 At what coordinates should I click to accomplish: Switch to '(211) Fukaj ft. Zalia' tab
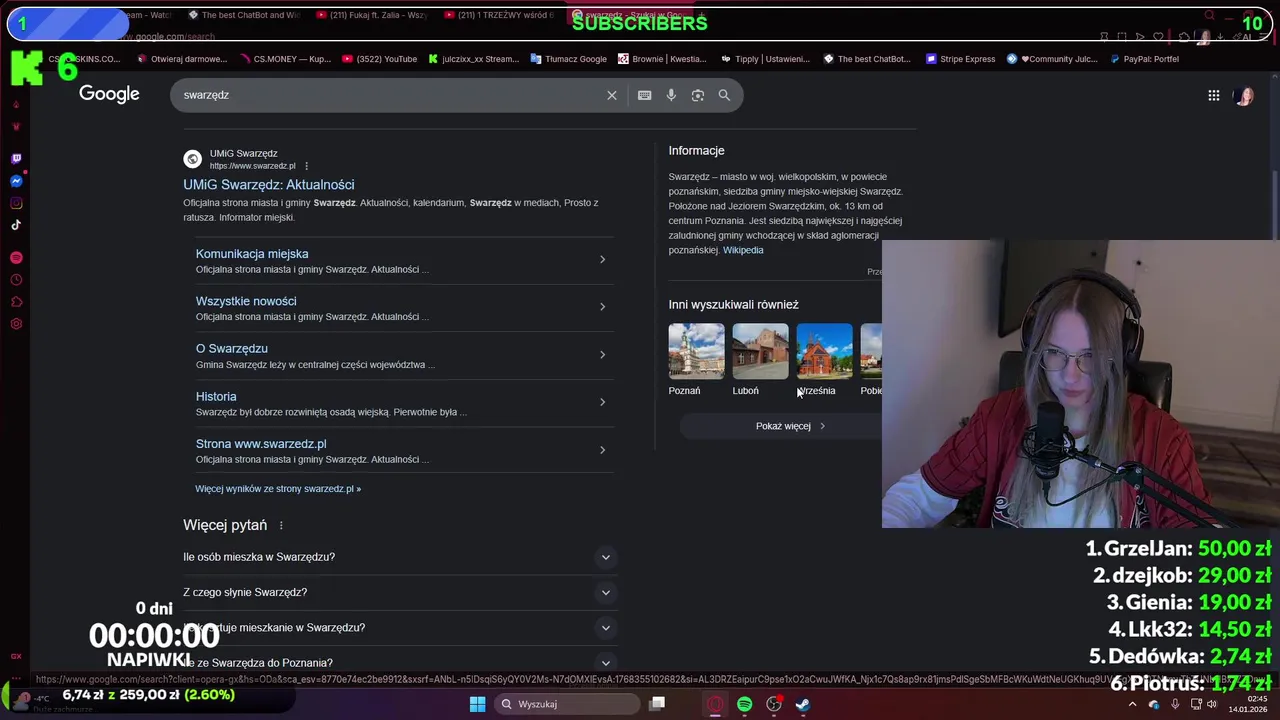370,15
